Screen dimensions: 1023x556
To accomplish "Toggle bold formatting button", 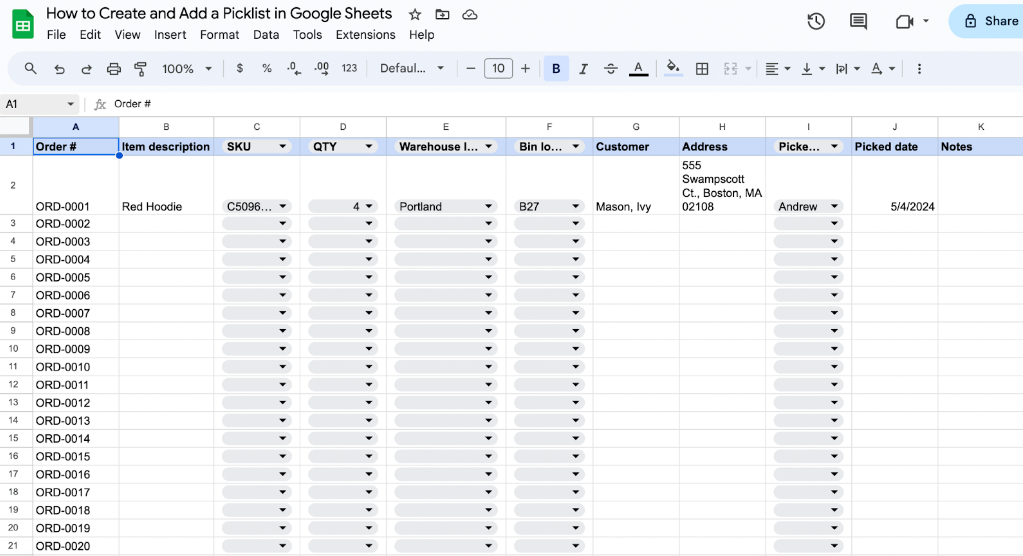I will point(556,69).
